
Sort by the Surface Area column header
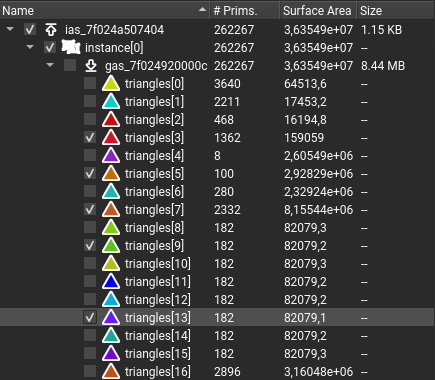click(x=318, y=11)
